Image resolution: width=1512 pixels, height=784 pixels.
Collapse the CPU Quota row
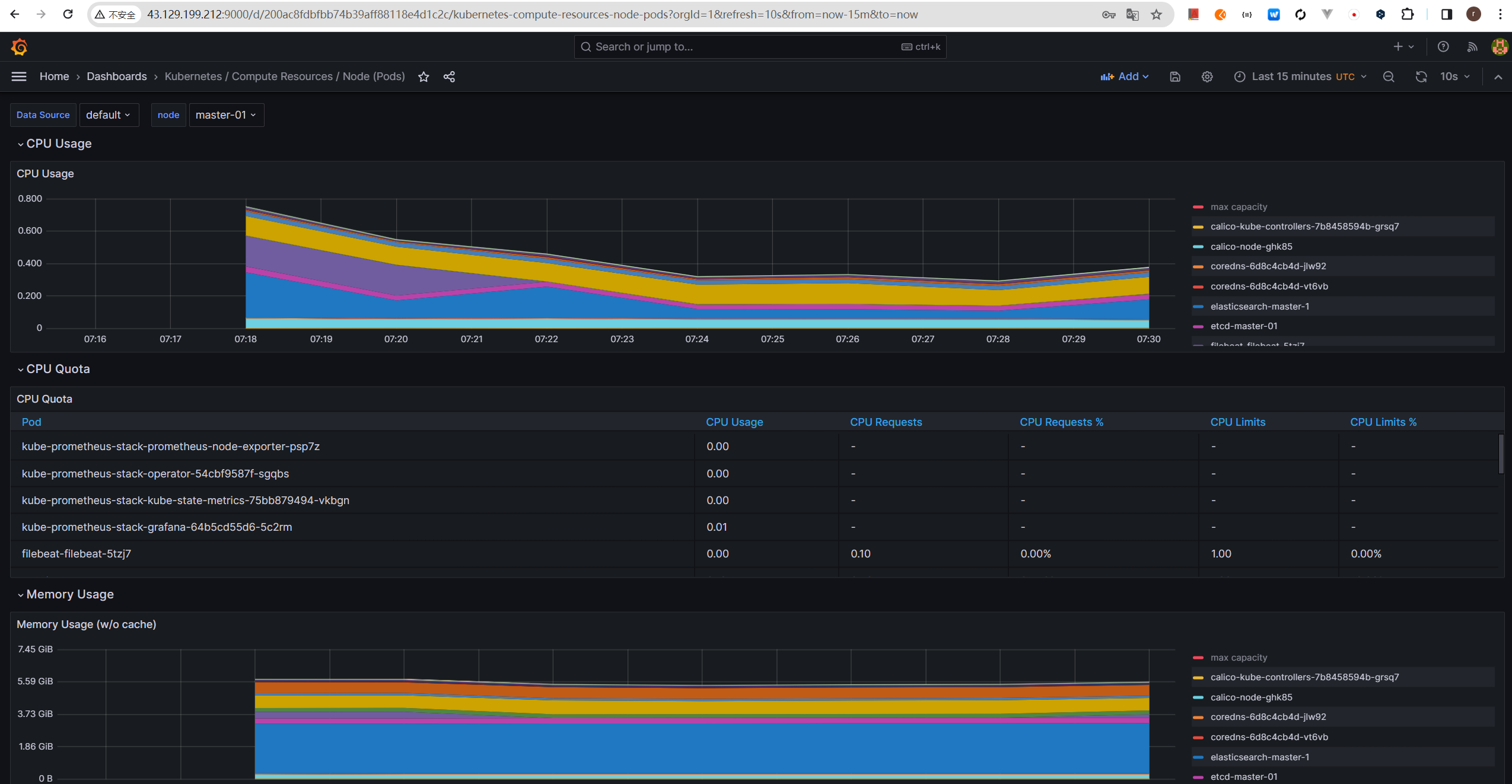[58, 369]
